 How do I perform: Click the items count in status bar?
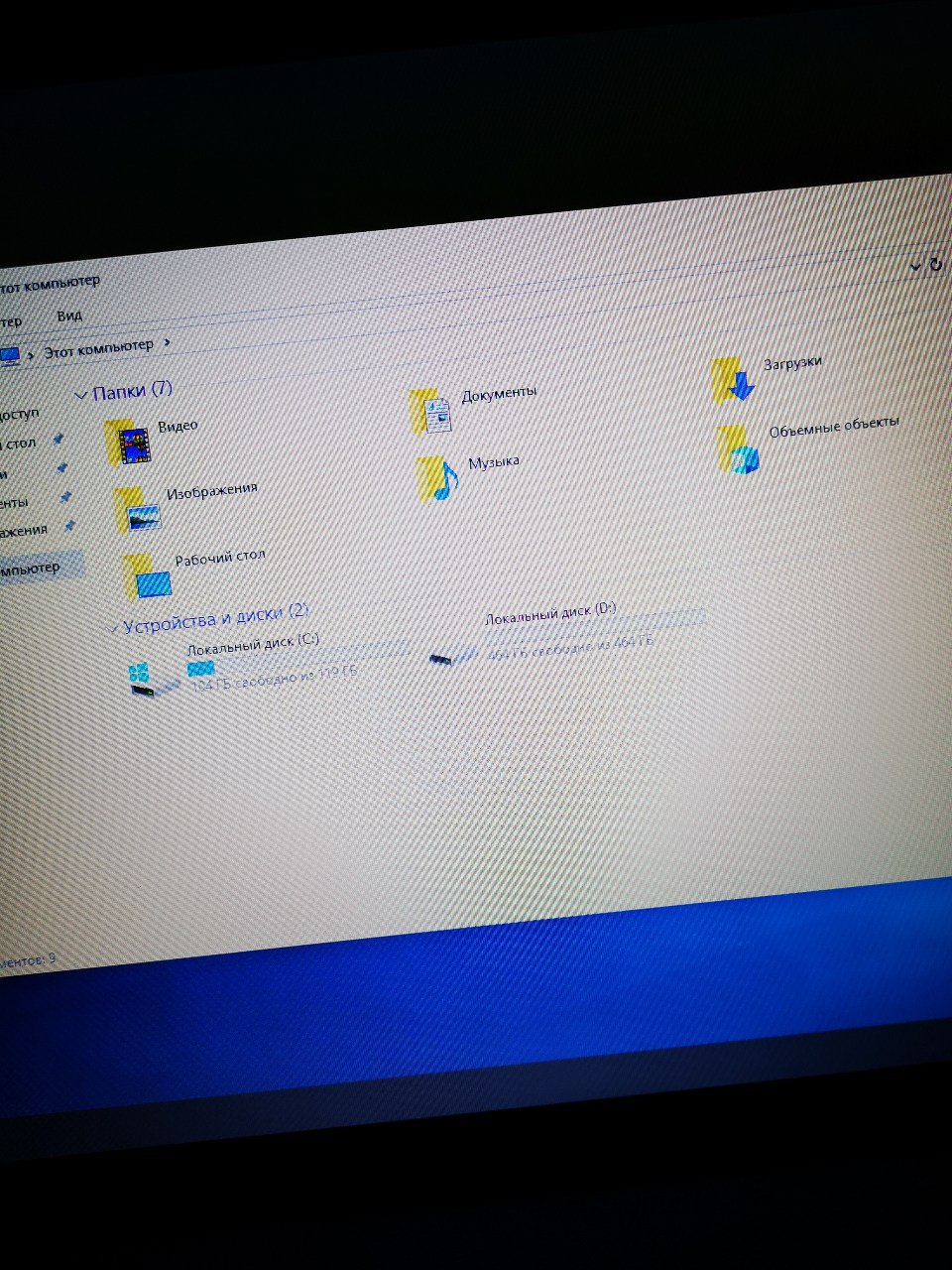(x=28, y=960)
